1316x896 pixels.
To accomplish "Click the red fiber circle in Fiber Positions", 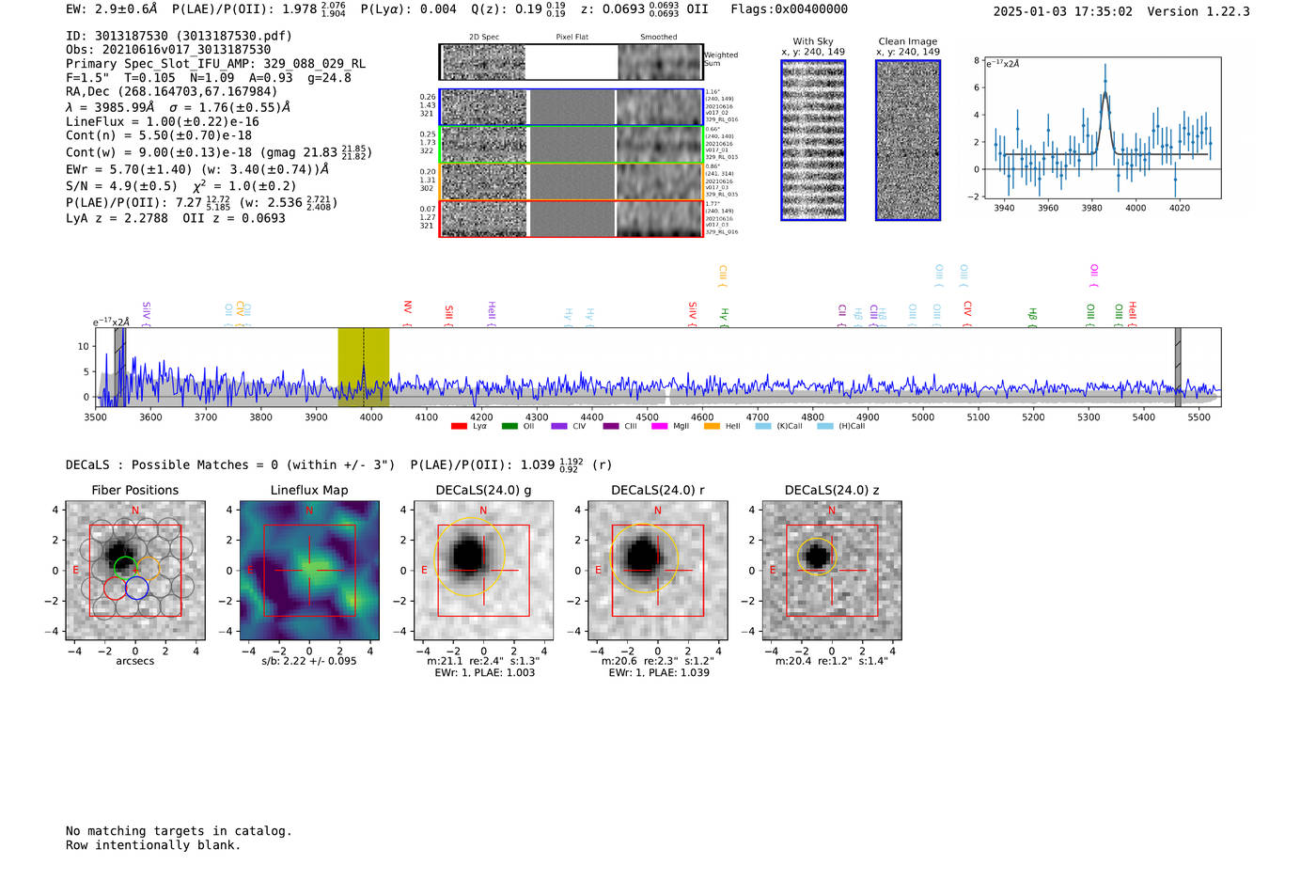I will [x=115, y=589].
